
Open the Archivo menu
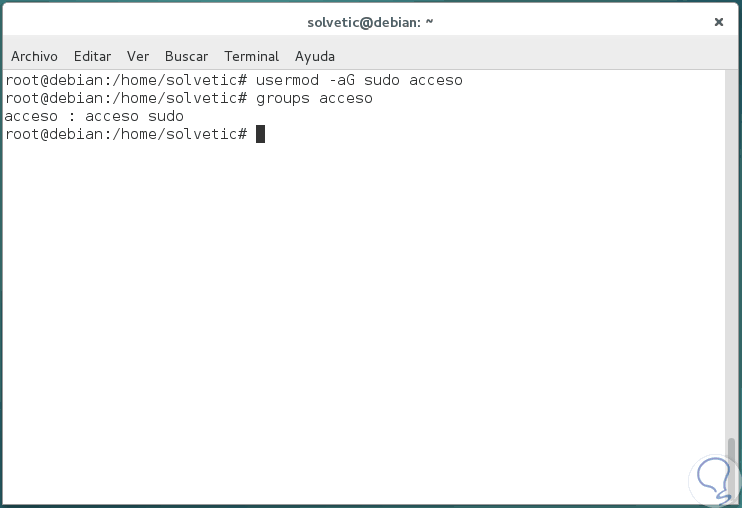click(x=34, y=56)
